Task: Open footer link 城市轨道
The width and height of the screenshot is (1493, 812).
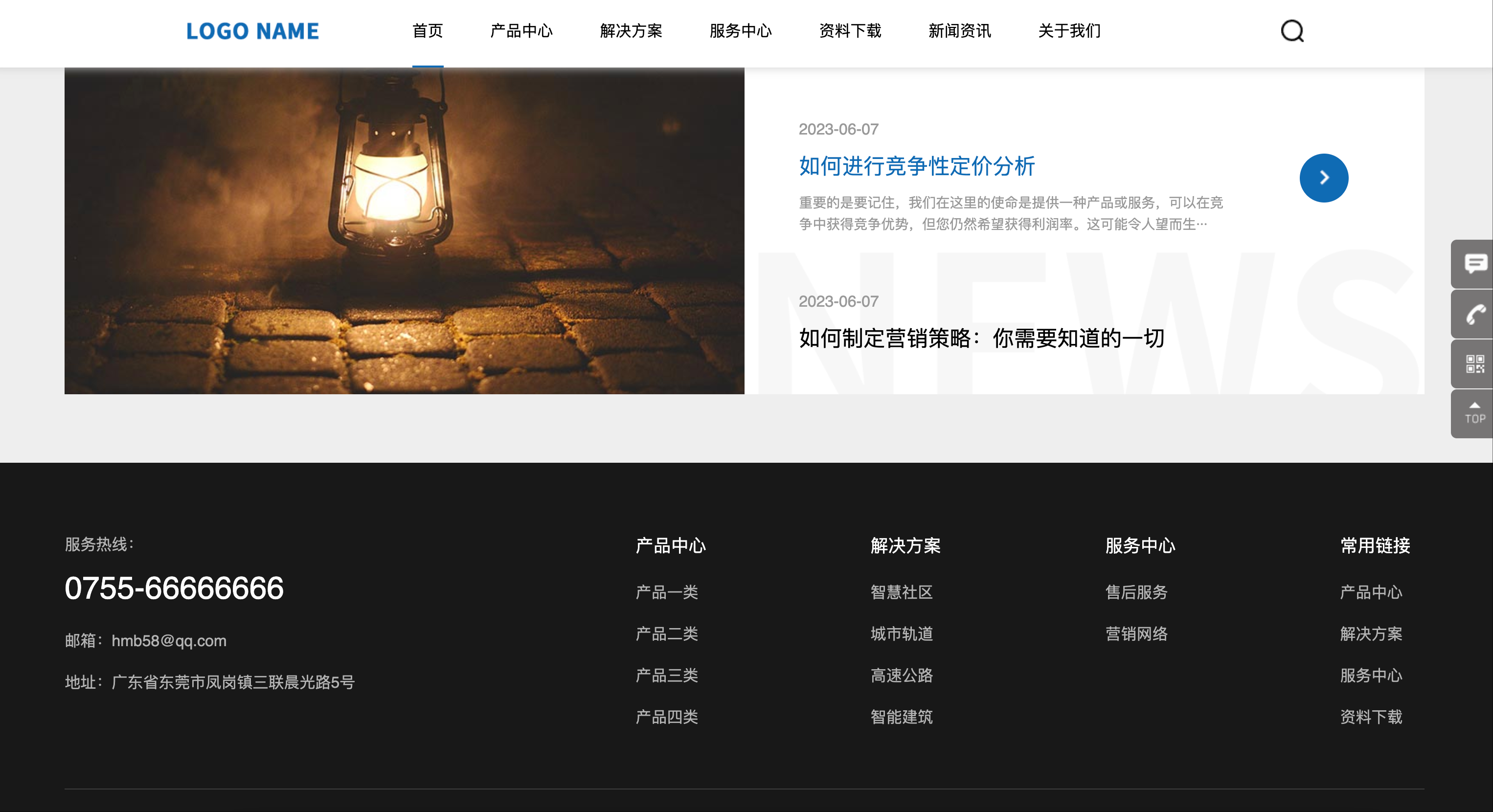Action: pos(902,634)
